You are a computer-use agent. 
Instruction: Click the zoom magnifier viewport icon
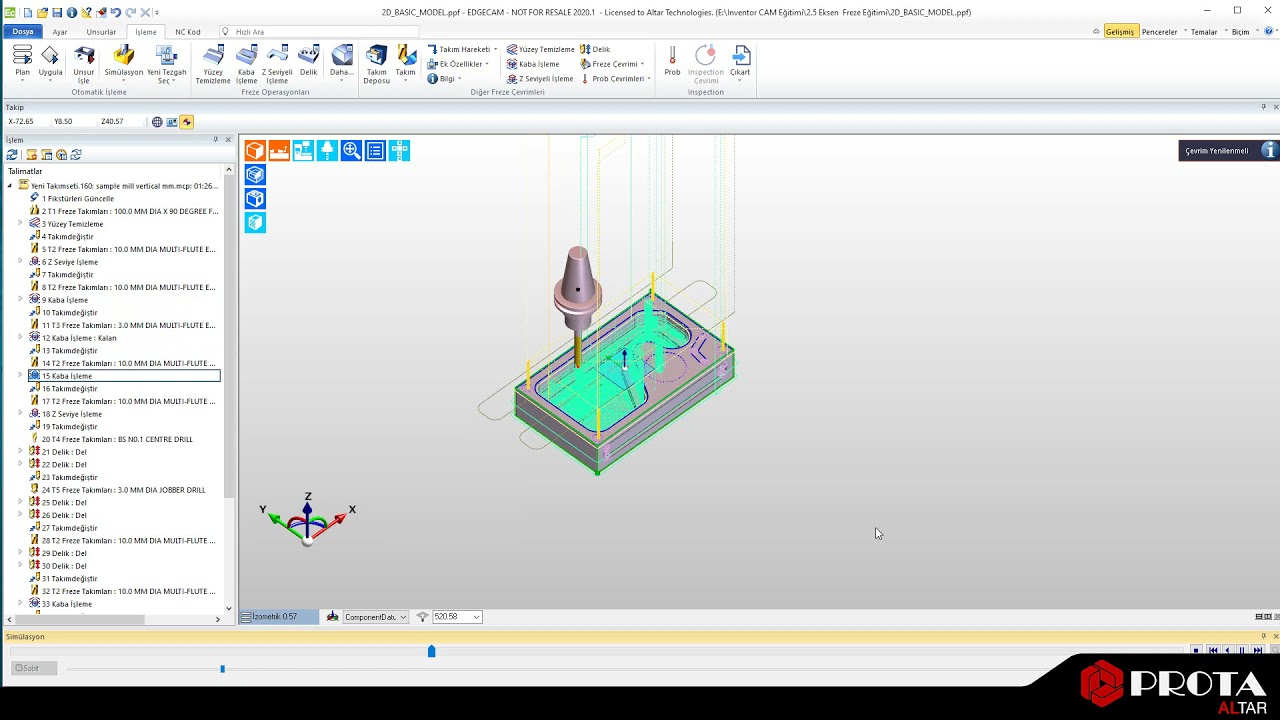point(351,151)
